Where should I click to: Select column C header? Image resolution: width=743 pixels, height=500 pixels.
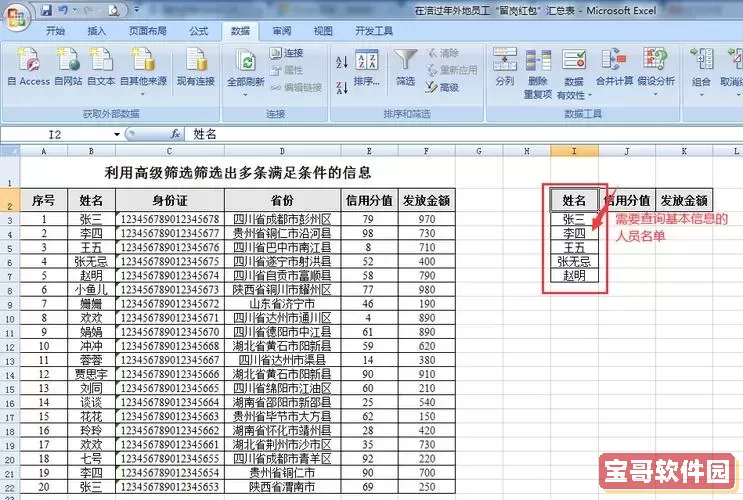170,151
